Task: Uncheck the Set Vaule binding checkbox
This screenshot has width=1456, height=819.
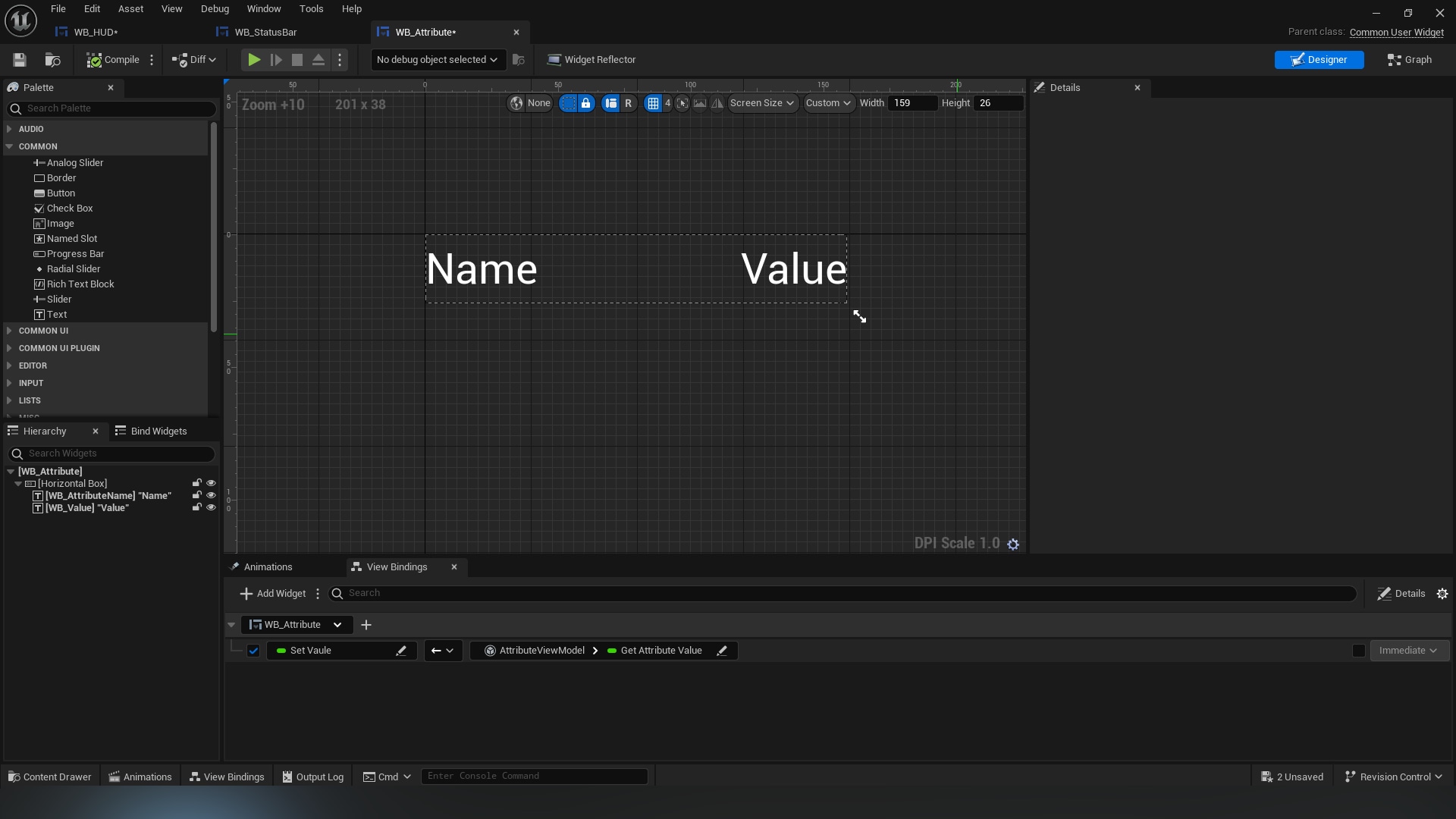Action: tap(253, 651)
